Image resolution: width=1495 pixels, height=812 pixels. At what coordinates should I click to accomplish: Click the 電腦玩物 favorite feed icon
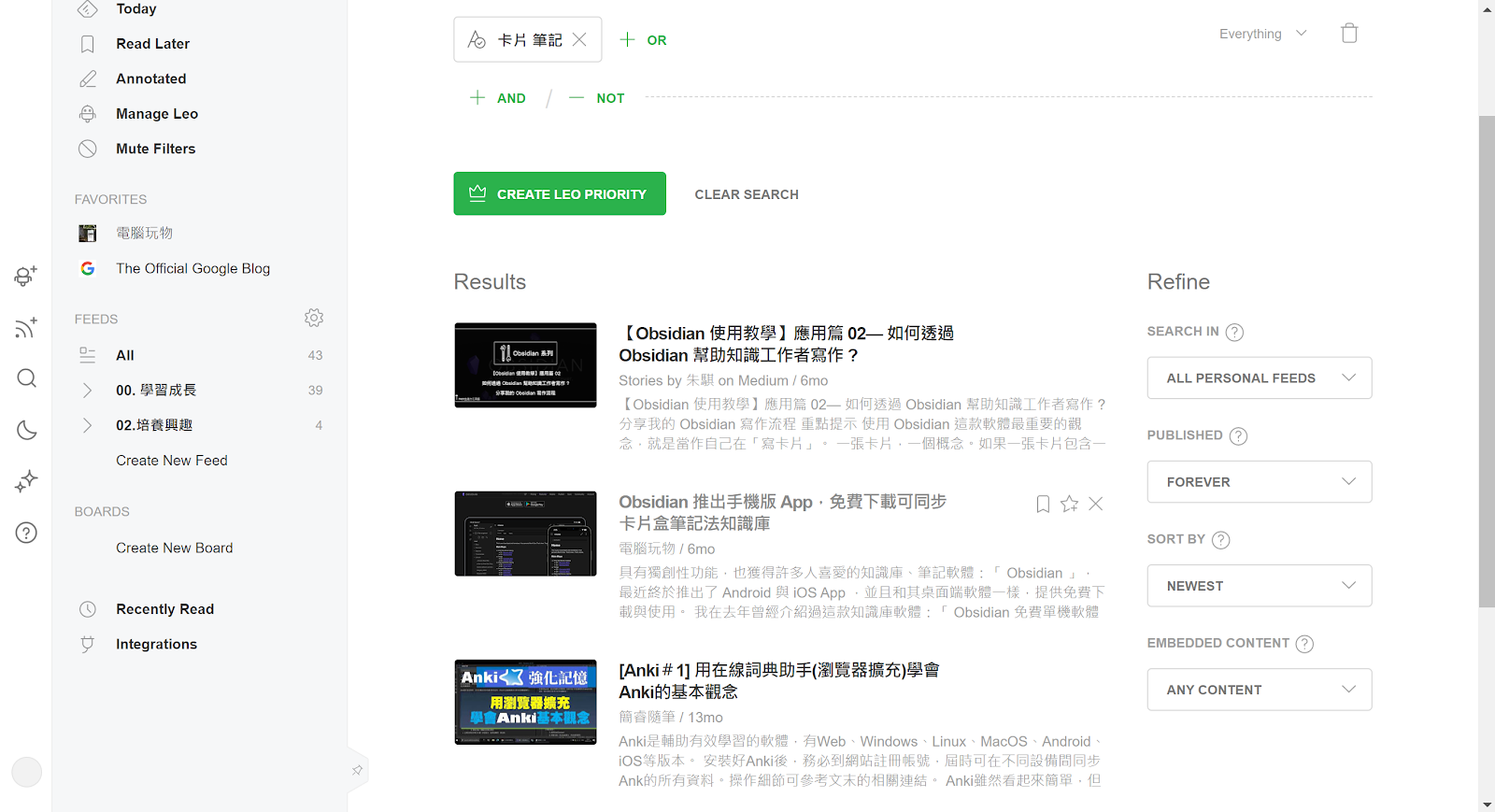coord(87,233)
